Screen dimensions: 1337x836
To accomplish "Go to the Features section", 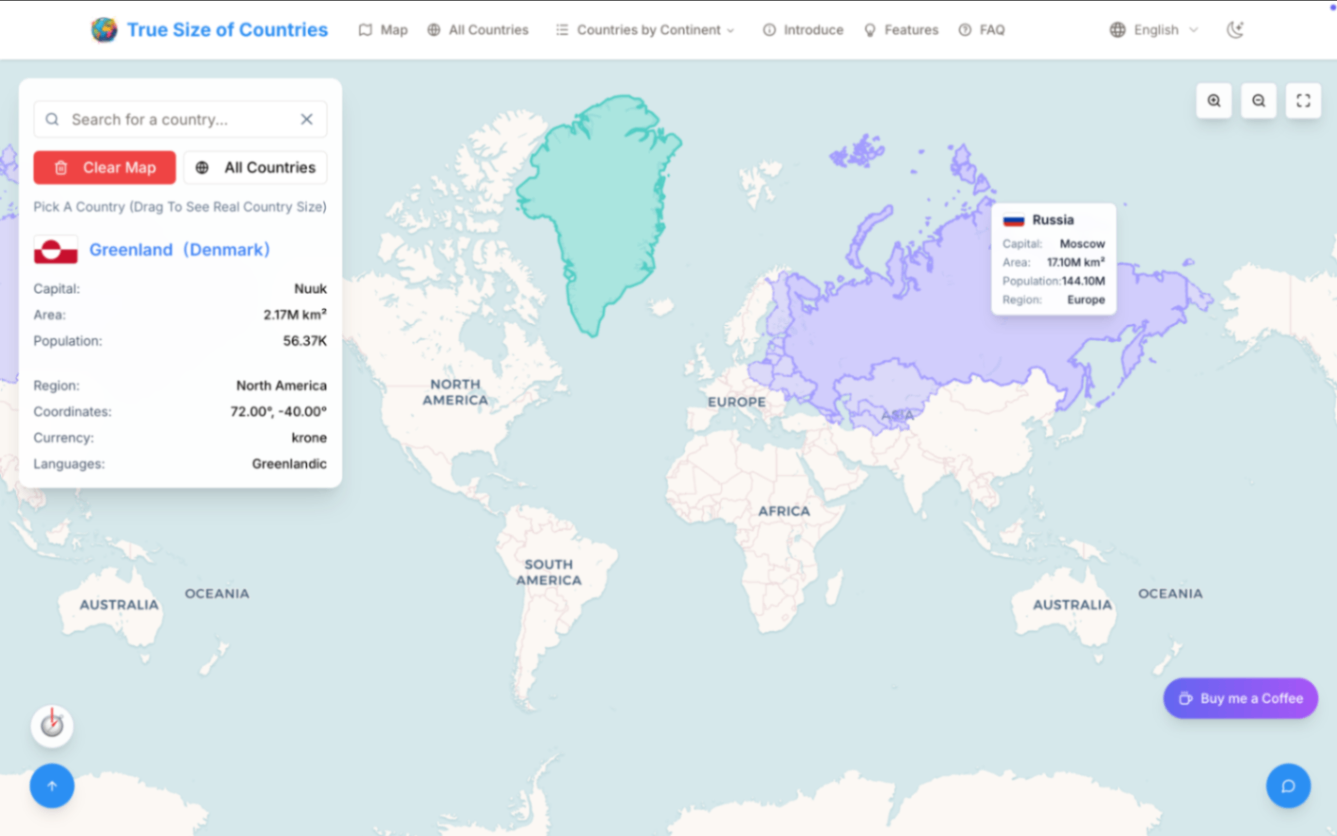I will [901, 30].
